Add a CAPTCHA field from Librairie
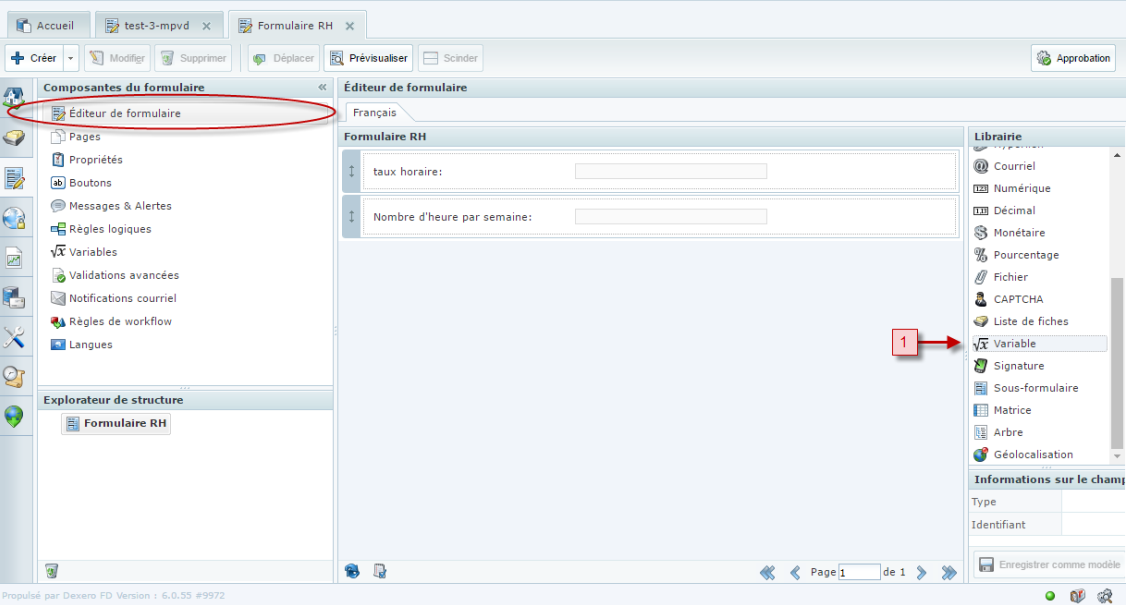 (x=1017, y=299)
